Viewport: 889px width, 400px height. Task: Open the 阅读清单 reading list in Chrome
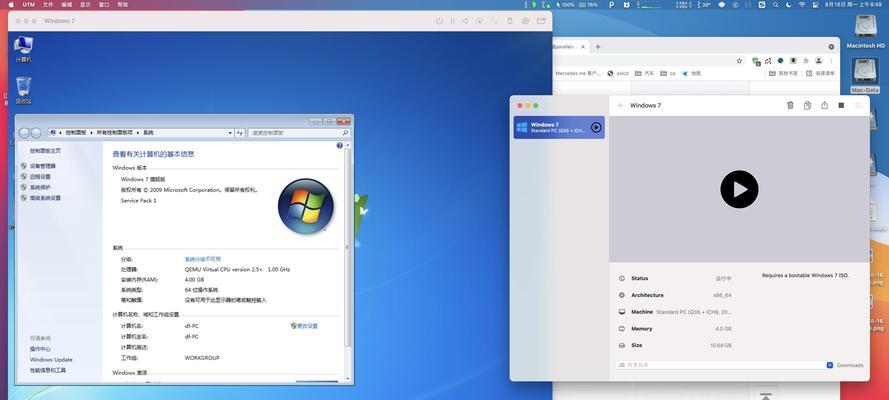(820, 74)
